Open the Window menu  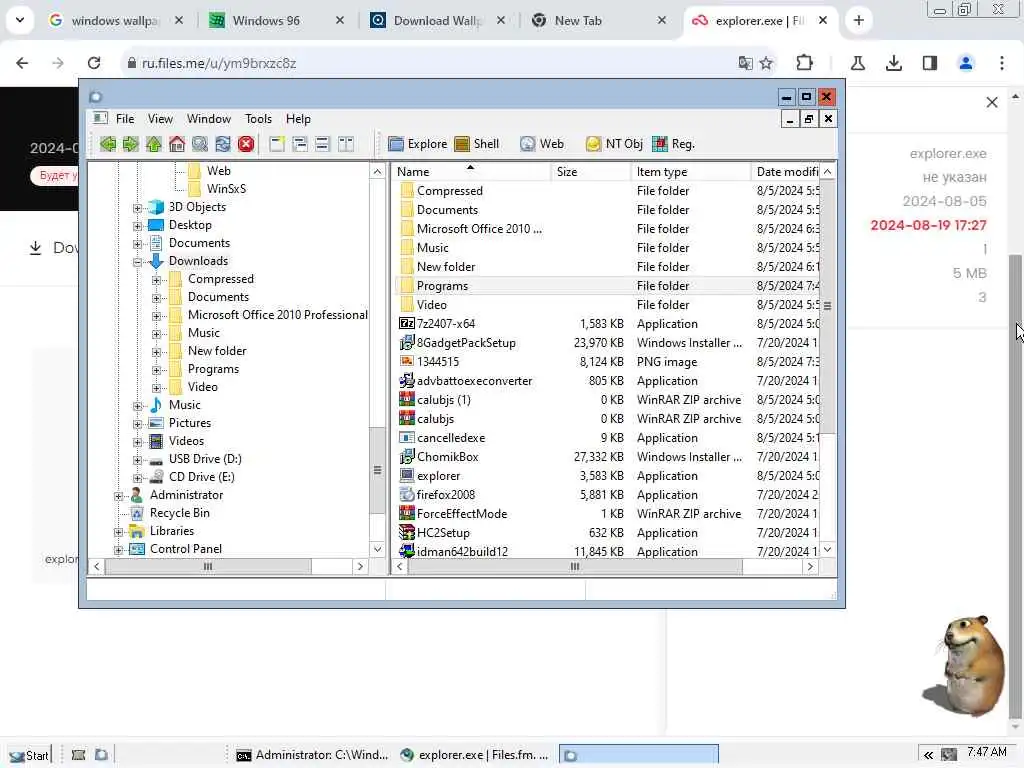tap(208, 119)
